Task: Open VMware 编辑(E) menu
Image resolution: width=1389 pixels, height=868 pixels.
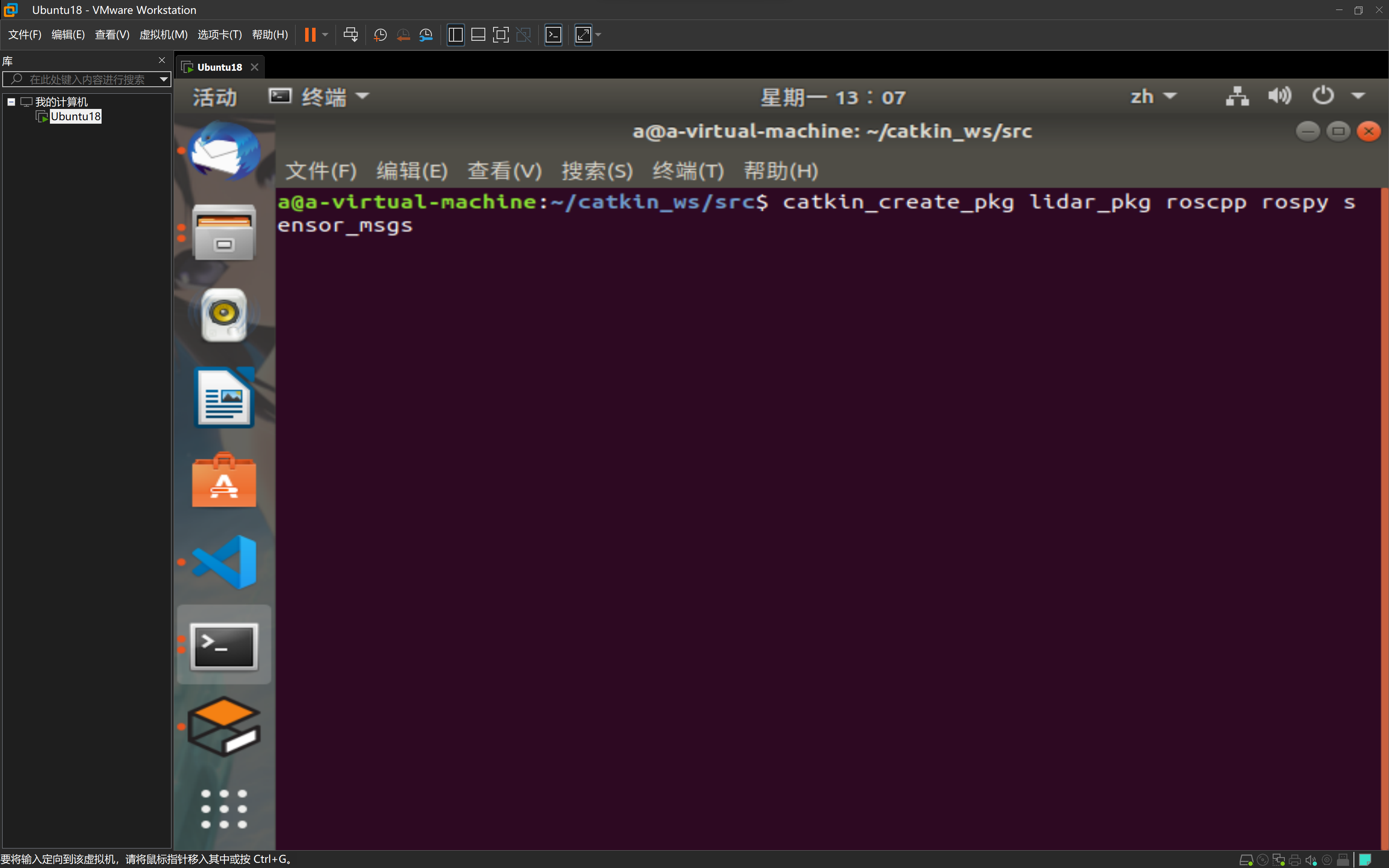Action: click(68, 34)
